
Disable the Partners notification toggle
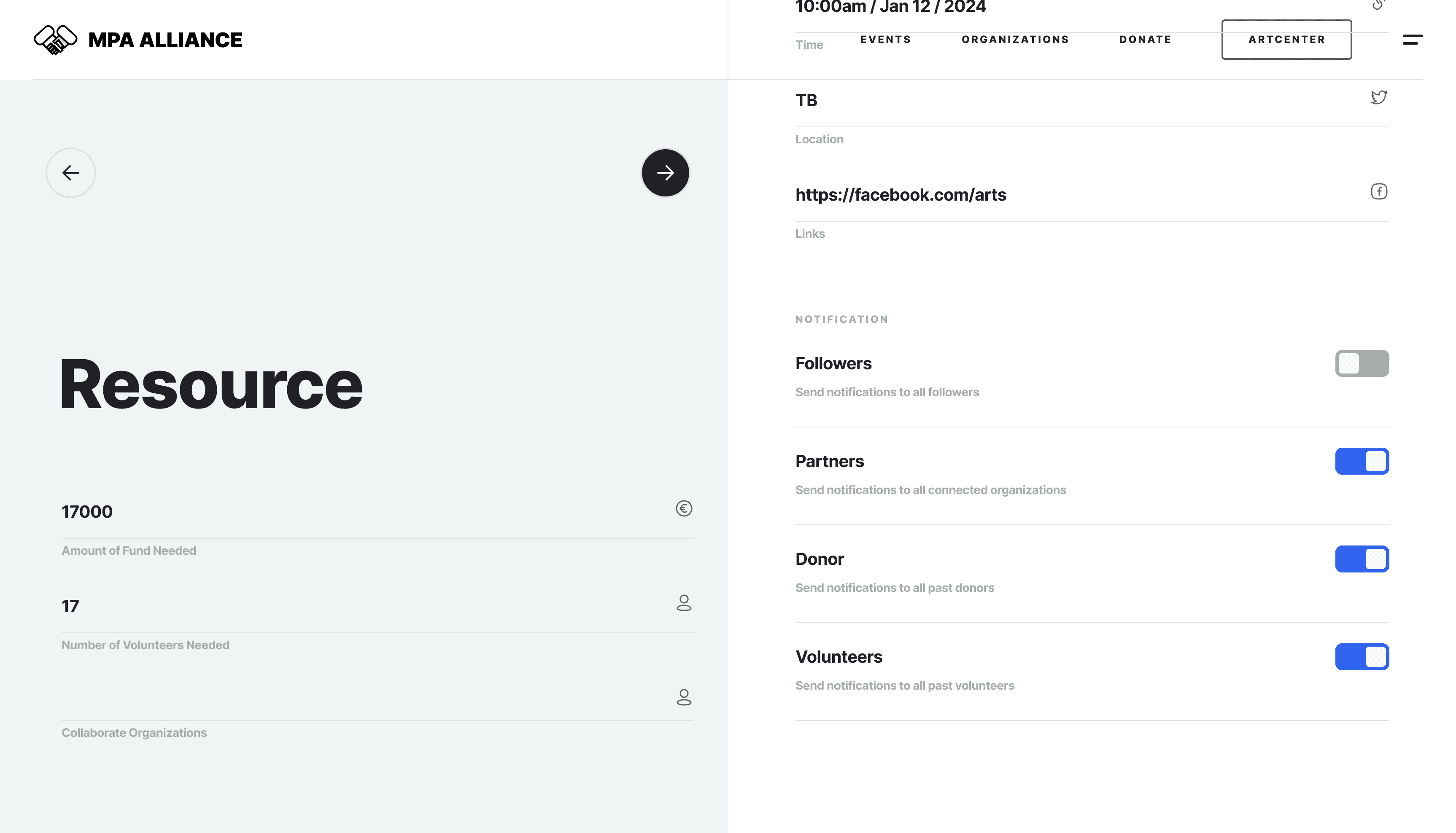coord(1362,462)
